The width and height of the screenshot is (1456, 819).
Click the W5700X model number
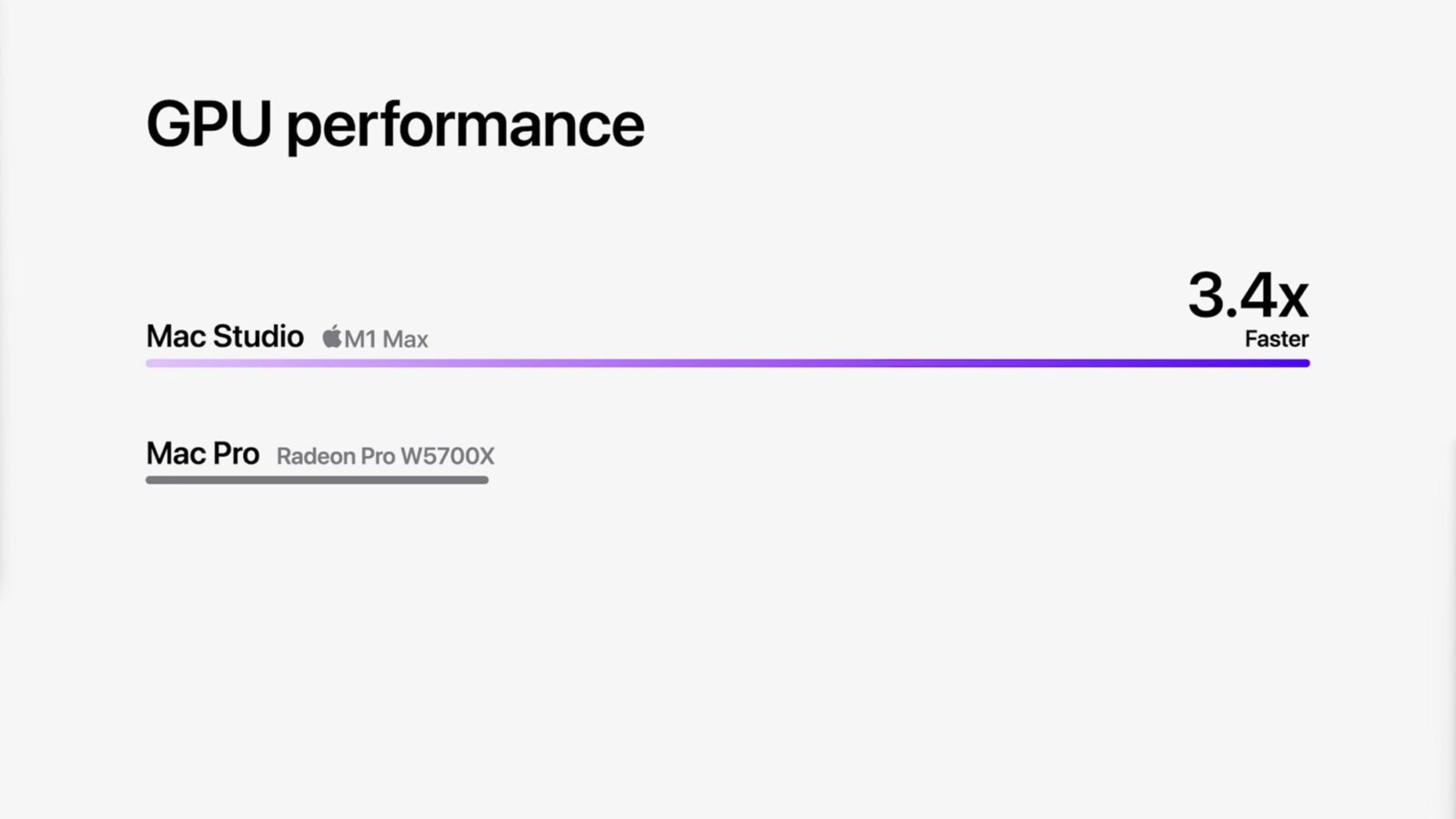447,456
